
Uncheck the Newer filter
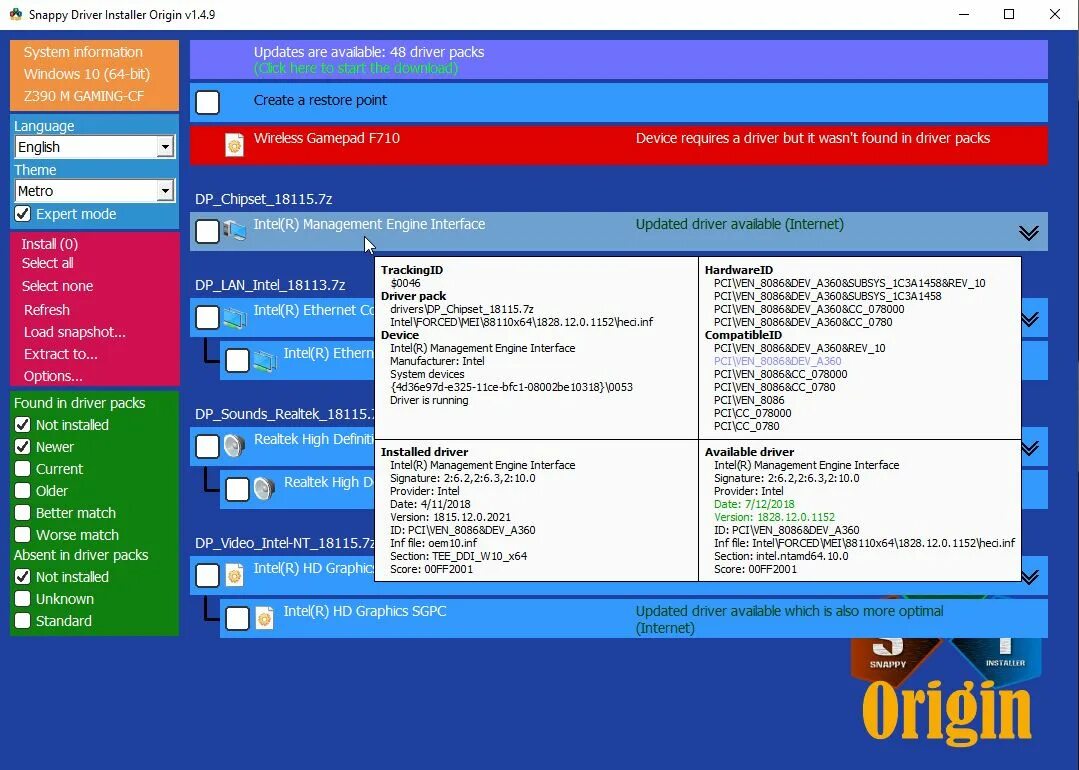[23, 447]
